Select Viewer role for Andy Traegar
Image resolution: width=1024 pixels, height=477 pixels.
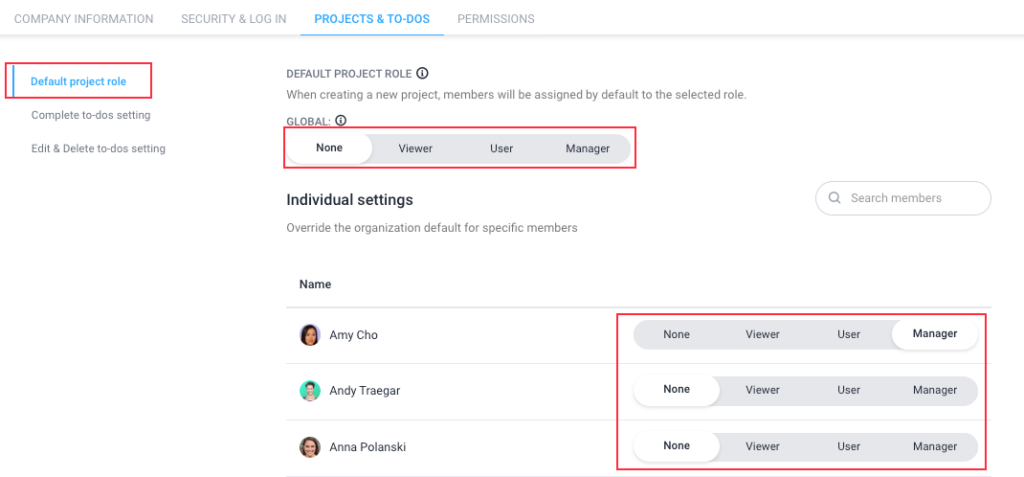(763, 390)
